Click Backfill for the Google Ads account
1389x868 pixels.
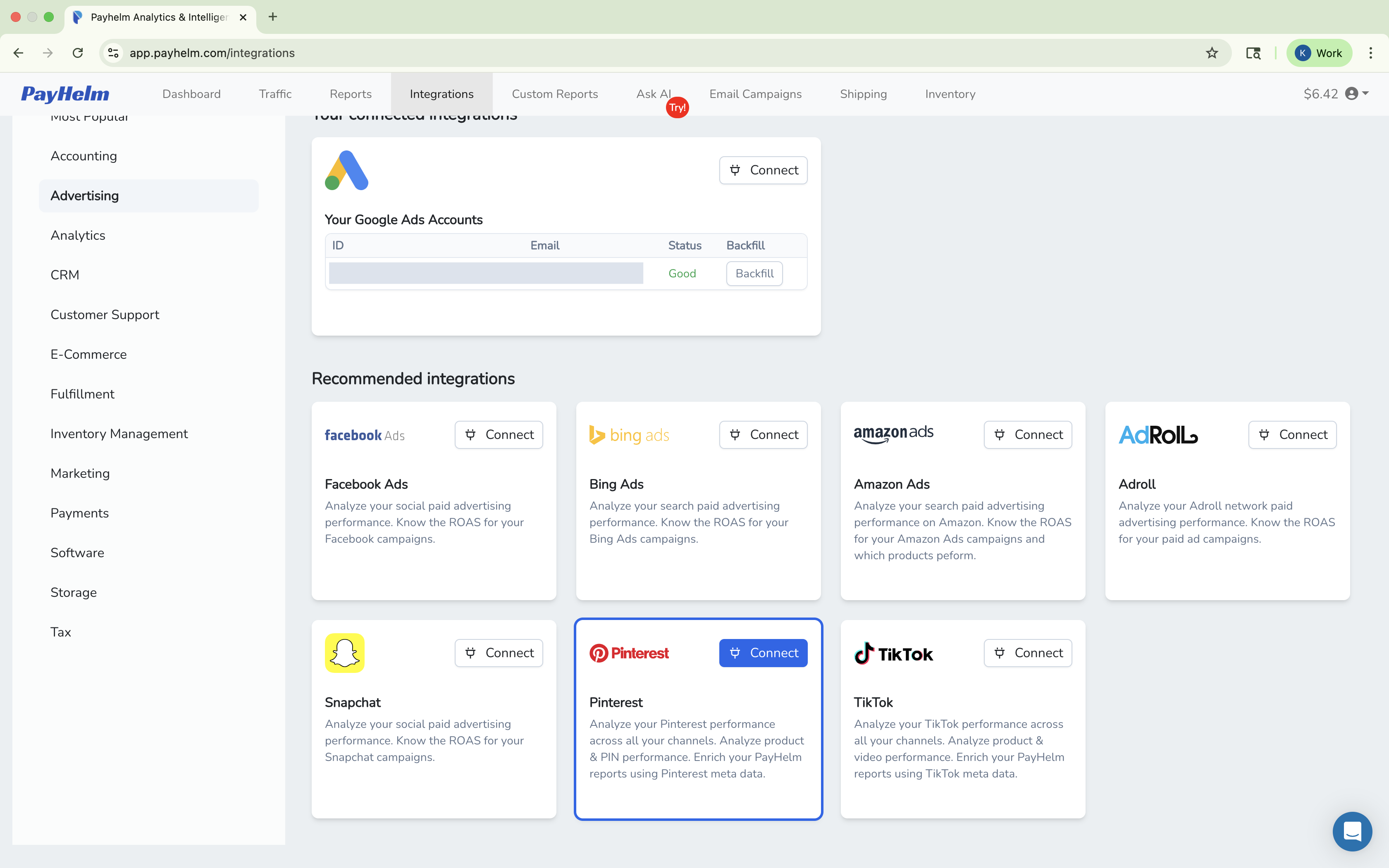point(754,273)
